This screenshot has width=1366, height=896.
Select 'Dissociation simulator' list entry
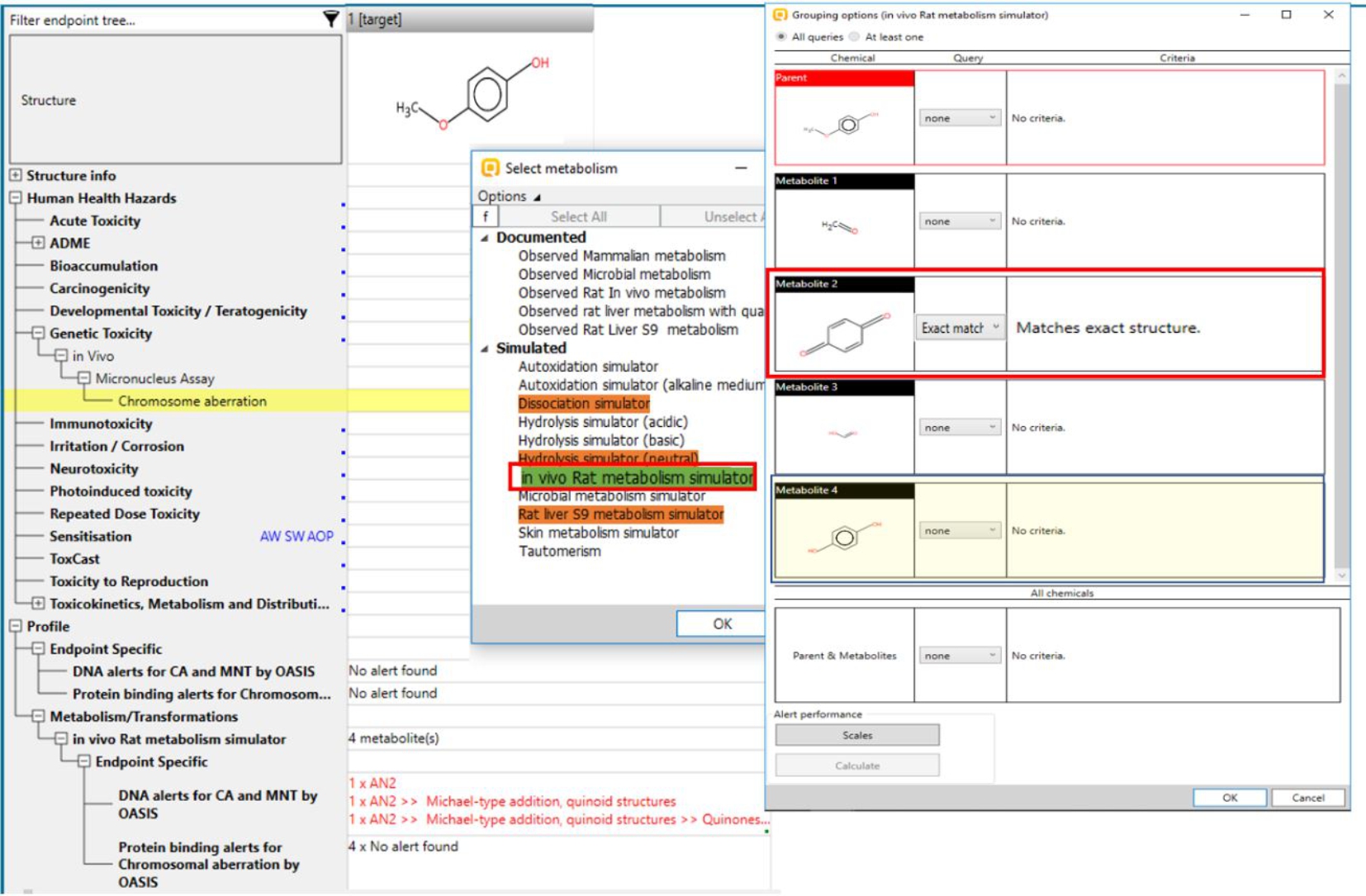point(584,404)
